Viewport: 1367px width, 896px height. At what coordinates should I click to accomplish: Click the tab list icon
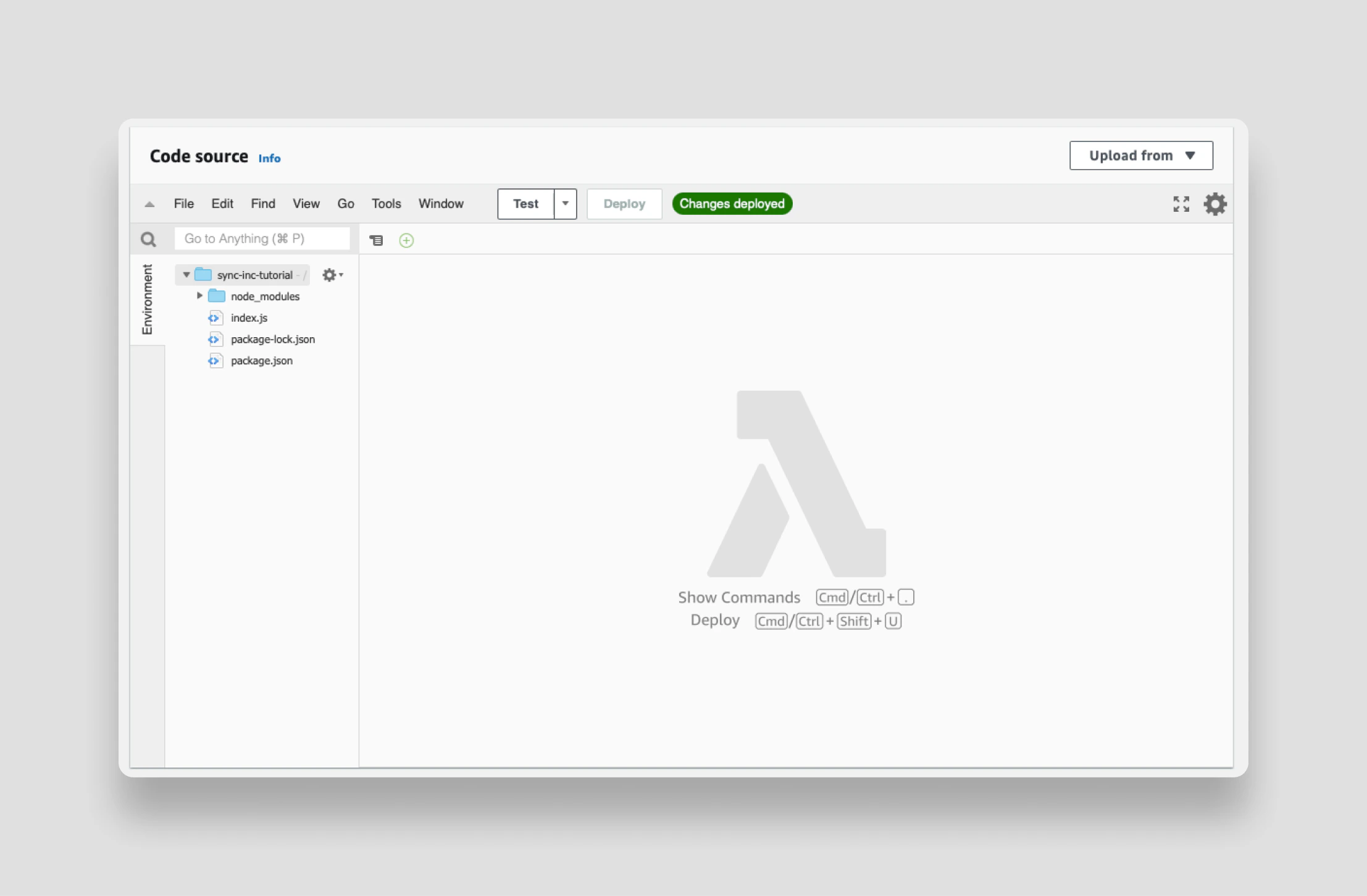[x=376, y=240]
